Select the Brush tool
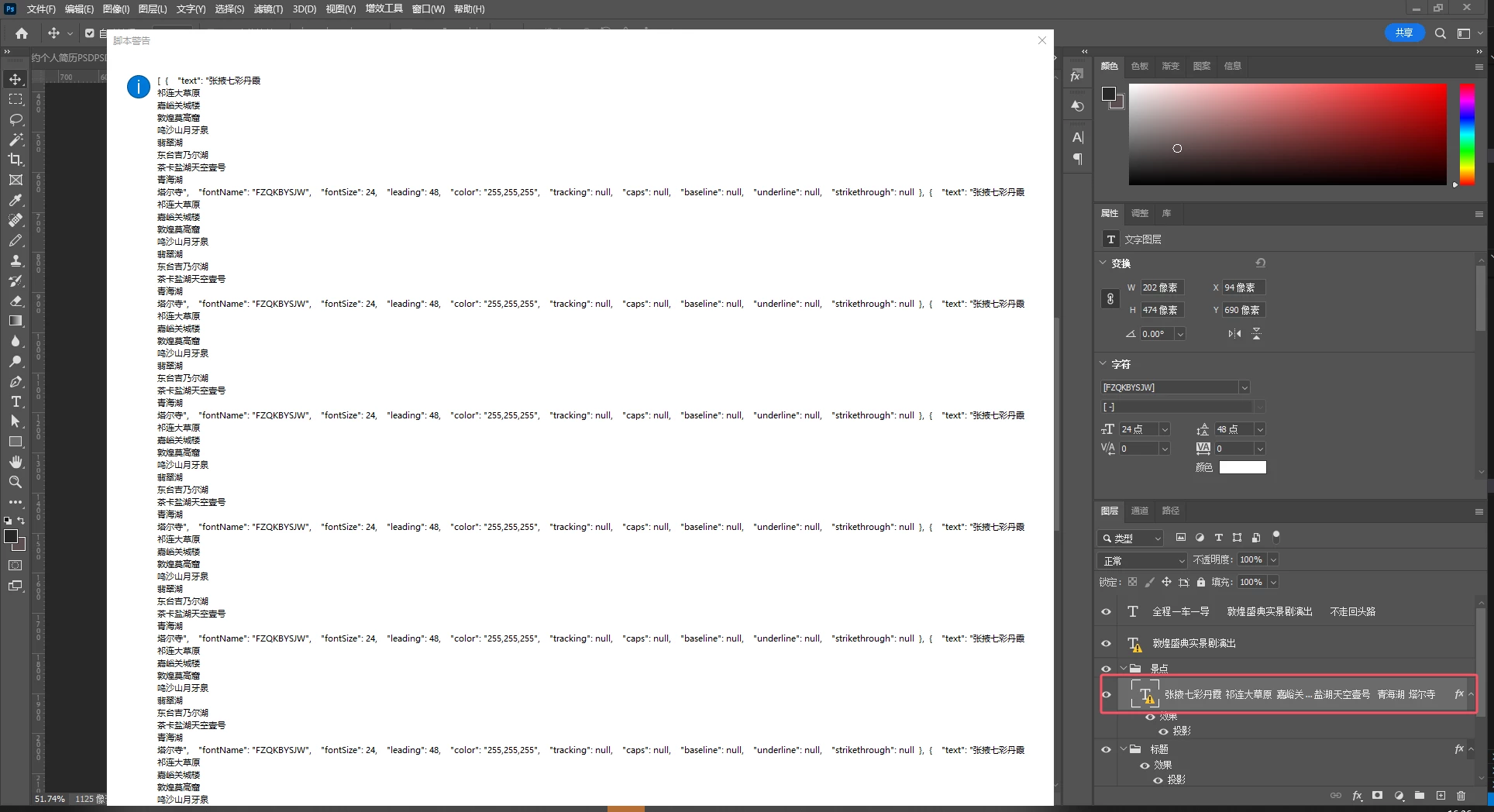The height and width of the screenshot is (812, 1494). [15, 240]
